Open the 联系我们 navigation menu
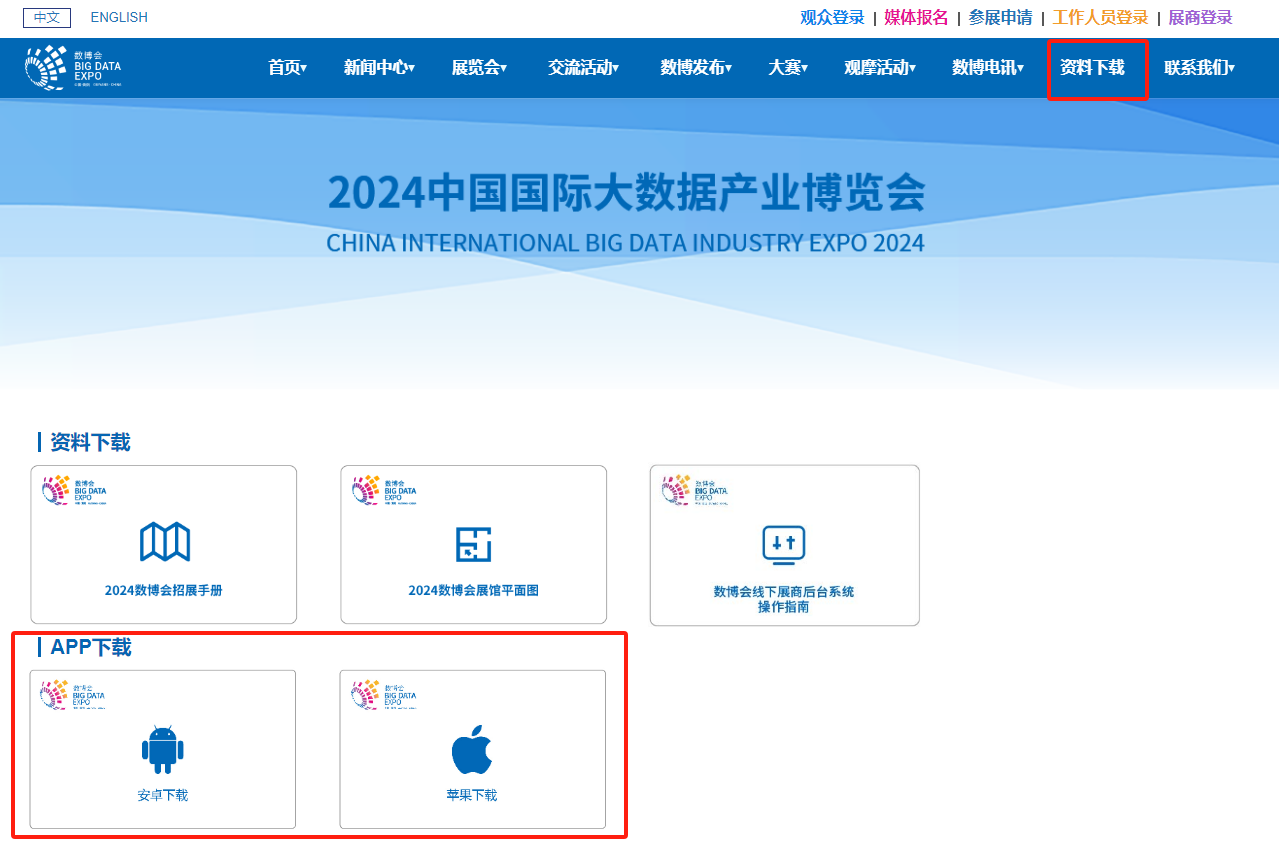 tap(1199, 68)
